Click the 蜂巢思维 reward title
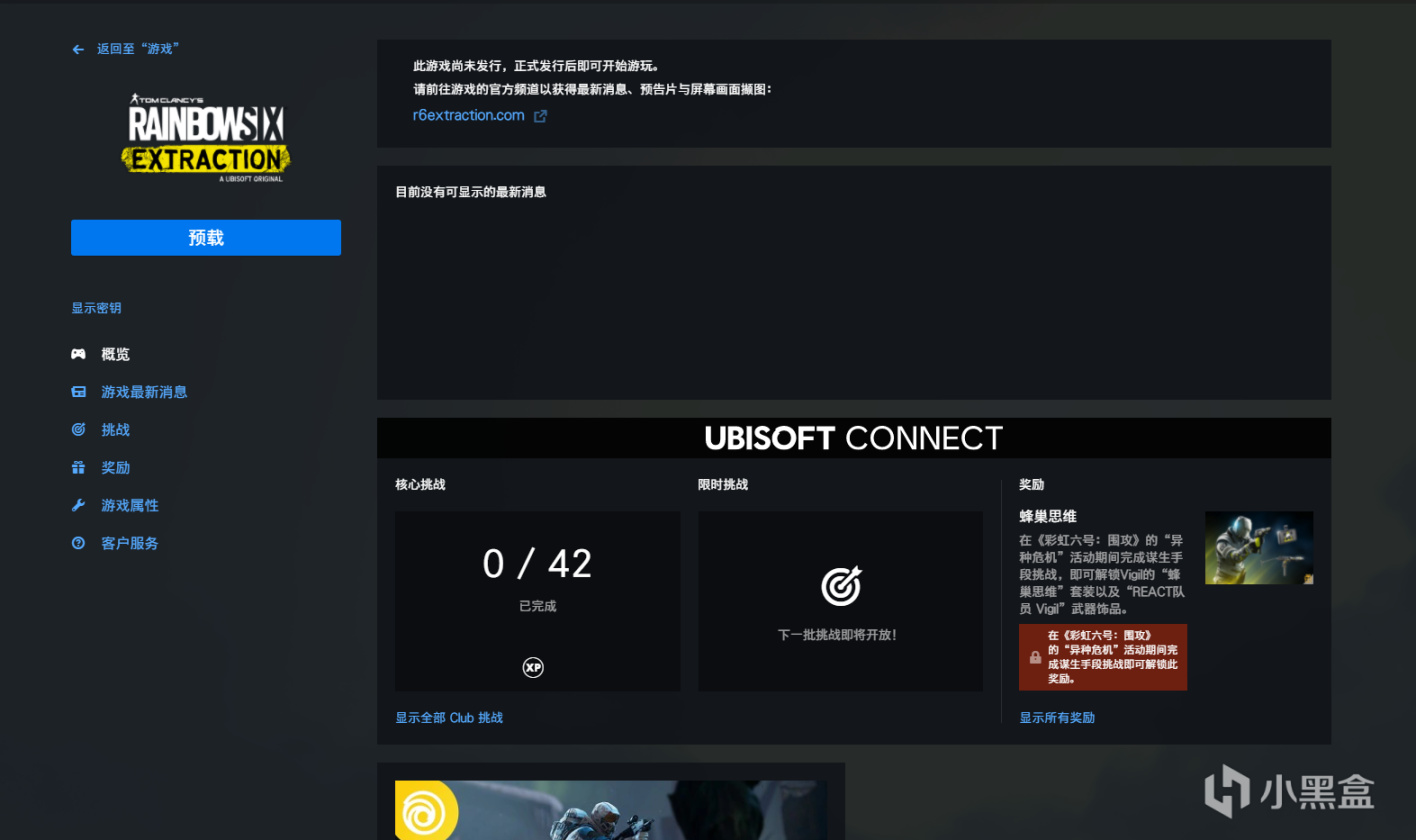1416x840 pixels. pos(1048,517)
